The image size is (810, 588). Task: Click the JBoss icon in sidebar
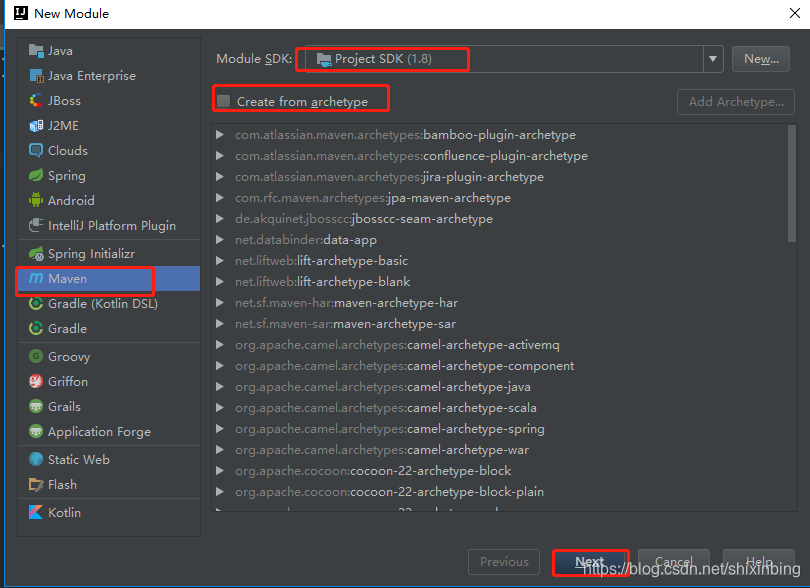tap(36, 101)
